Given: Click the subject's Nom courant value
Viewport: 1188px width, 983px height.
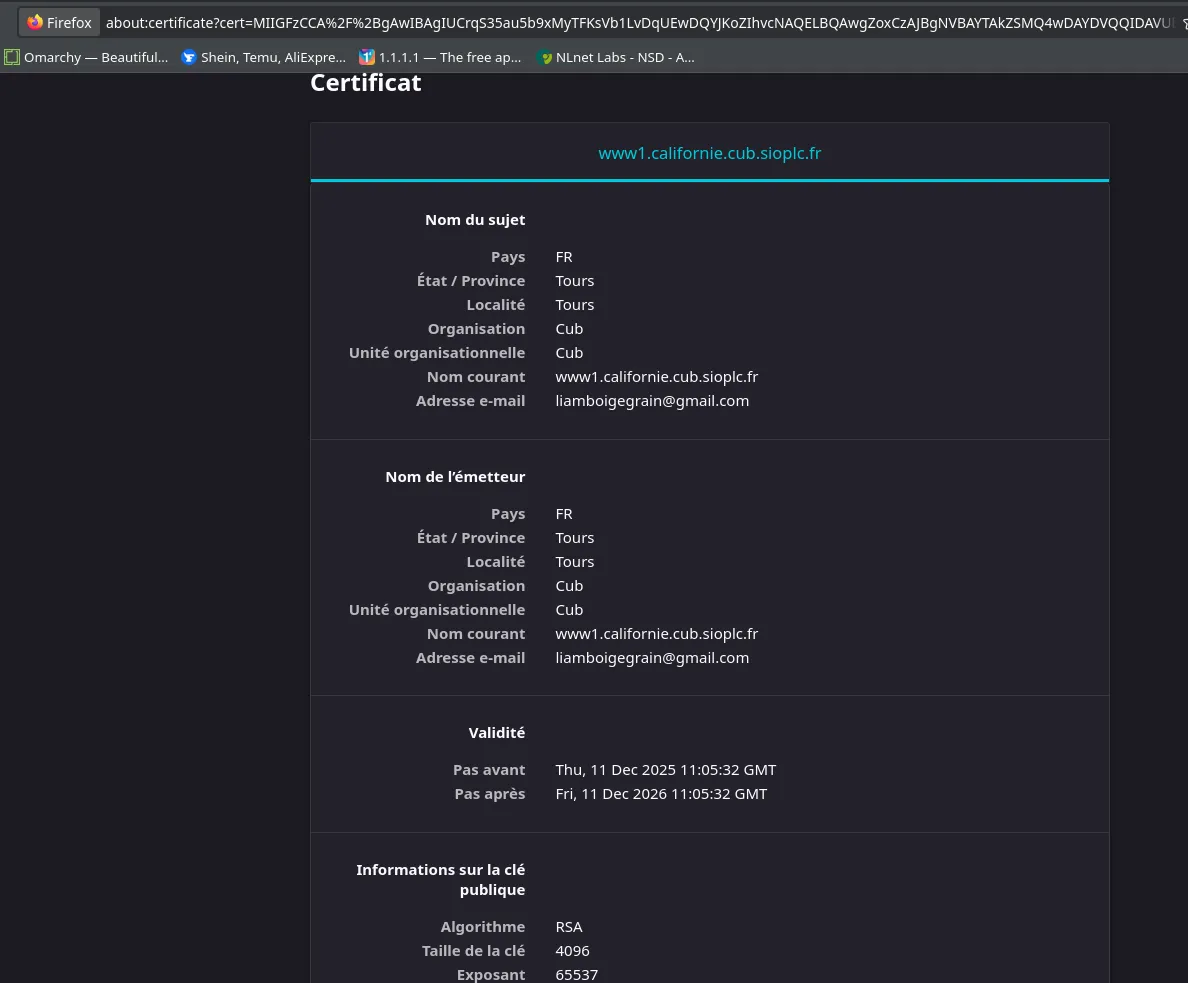Looking at the screenshot, I should tap(656, 377).
